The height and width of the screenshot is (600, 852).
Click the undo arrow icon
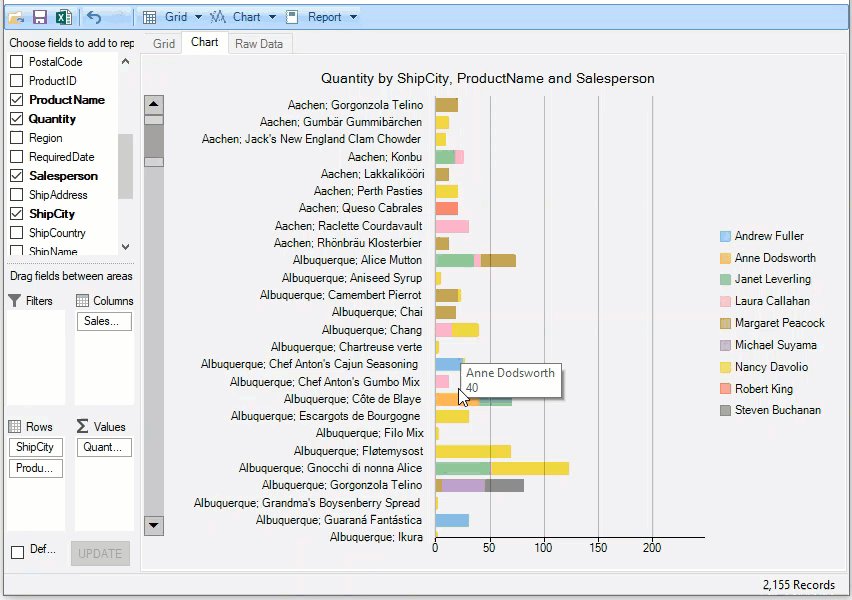tap(94, 17)
